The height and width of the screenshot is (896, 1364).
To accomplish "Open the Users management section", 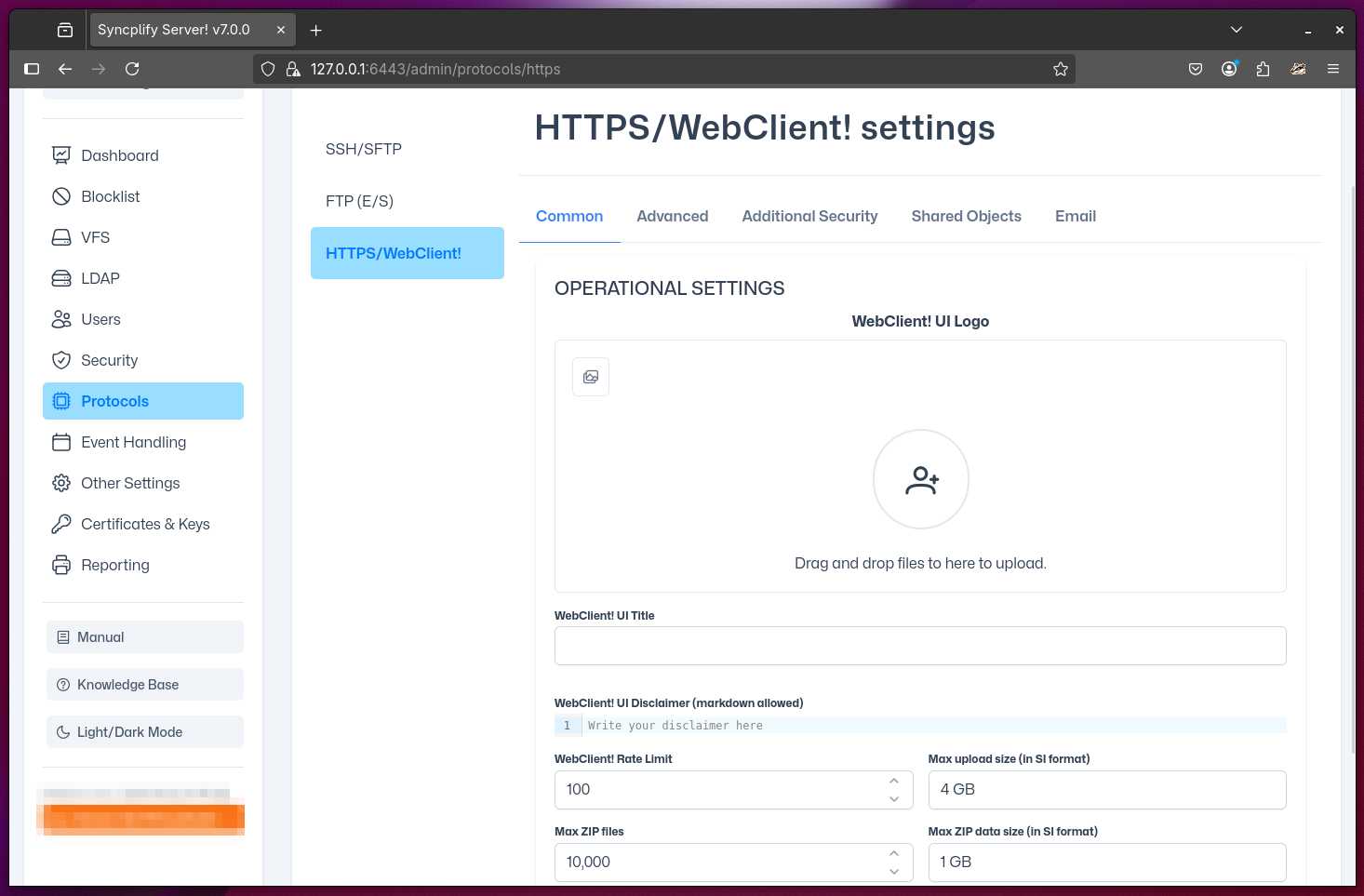I will [100, 319].
